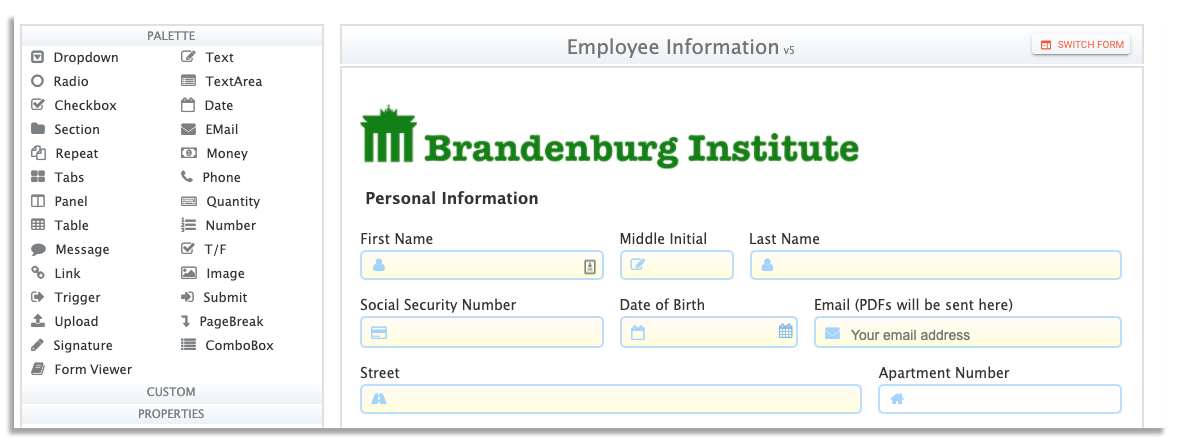Select the PageBreak palette item
Screen dimensions: 1180x442
(x=222, y=322)
